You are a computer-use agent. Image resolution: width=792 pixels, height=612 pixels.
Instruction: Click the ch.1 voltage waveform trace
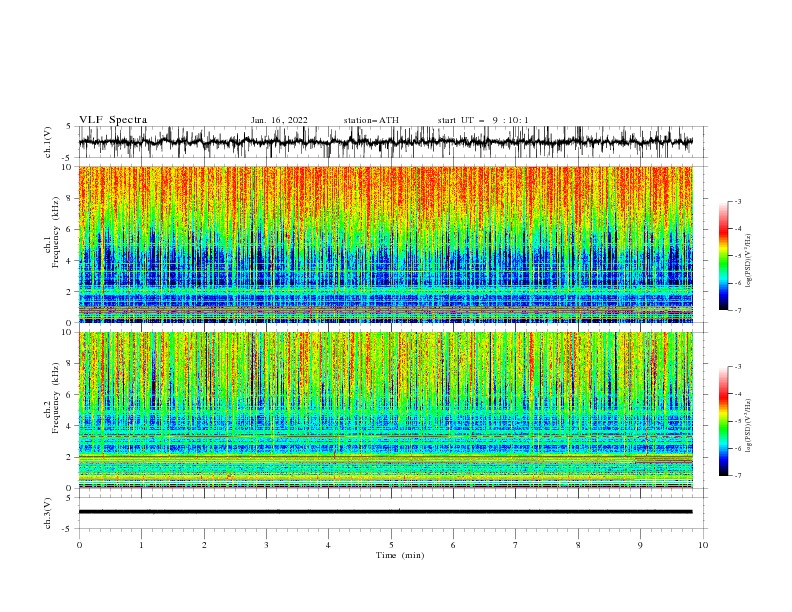pos(385,142)
